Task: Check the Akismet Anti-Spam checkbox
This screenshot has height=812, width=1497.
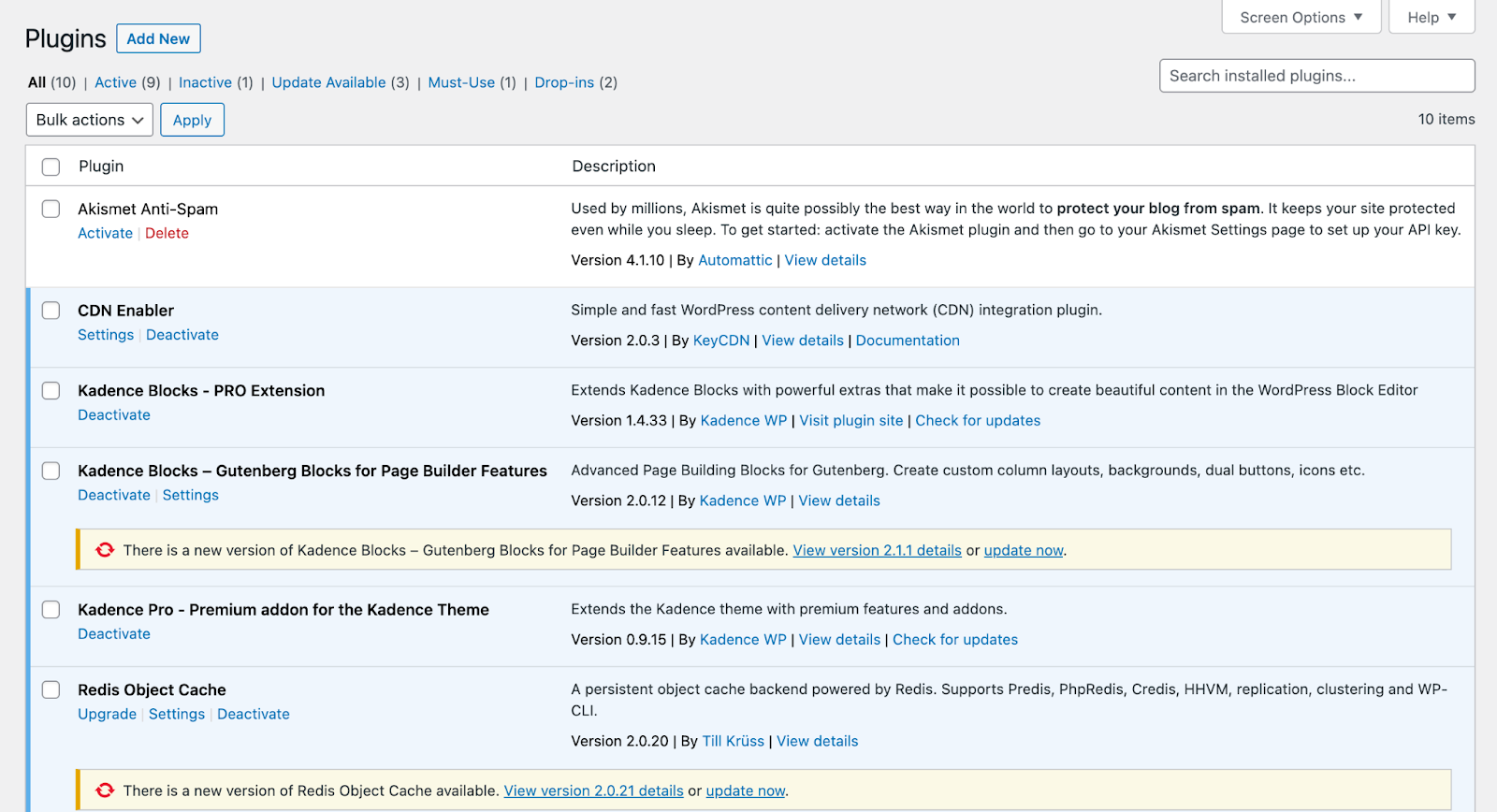Action: click(51, 209)
